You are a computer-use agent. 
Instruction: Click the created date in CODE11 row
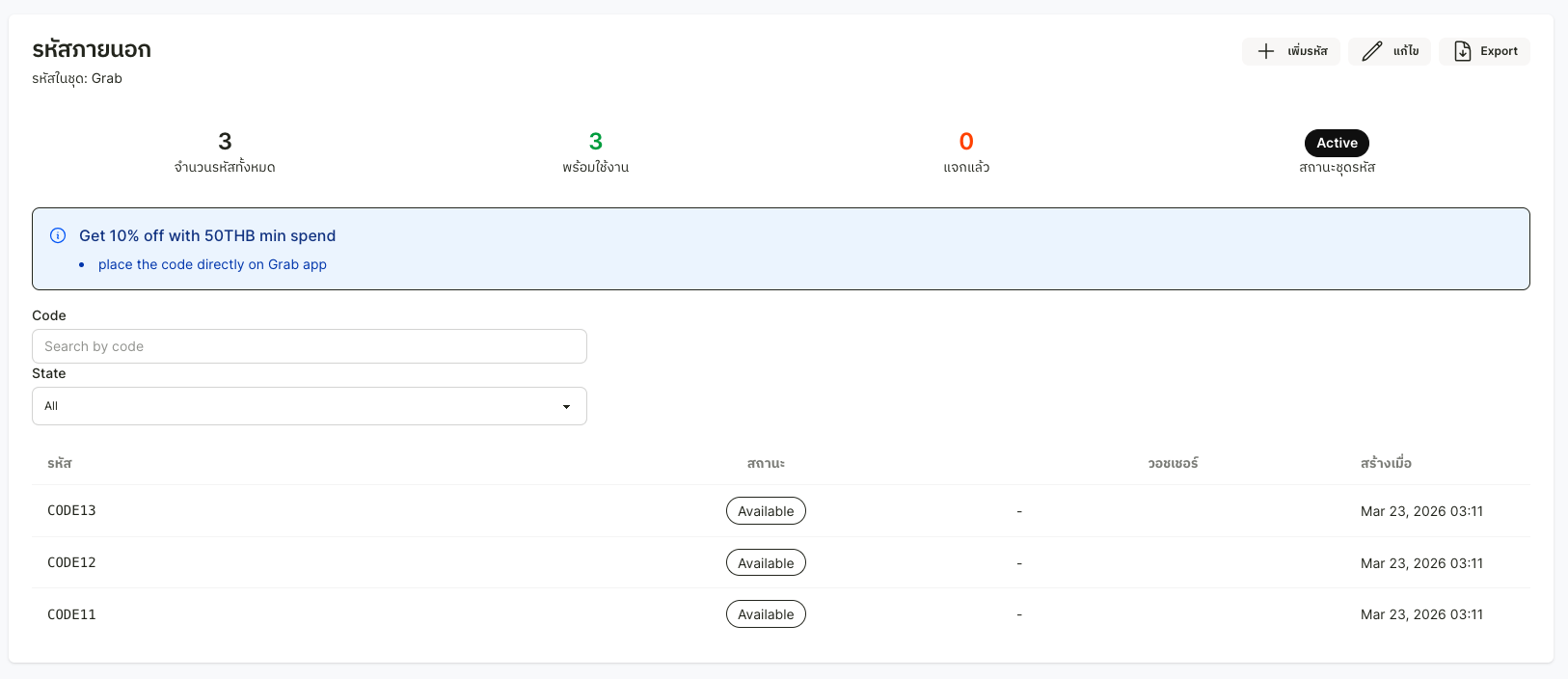(1421, 614)
